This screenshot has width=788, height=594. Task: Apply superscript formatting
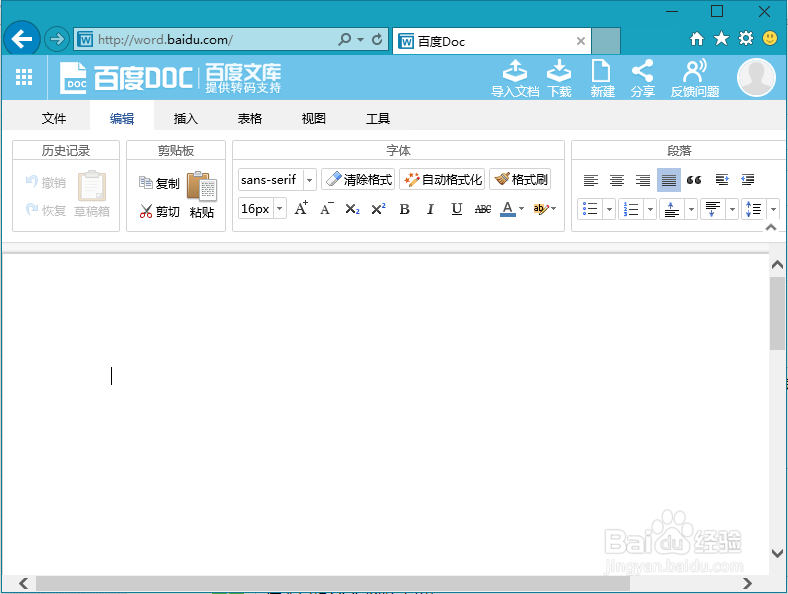(378, 209)
